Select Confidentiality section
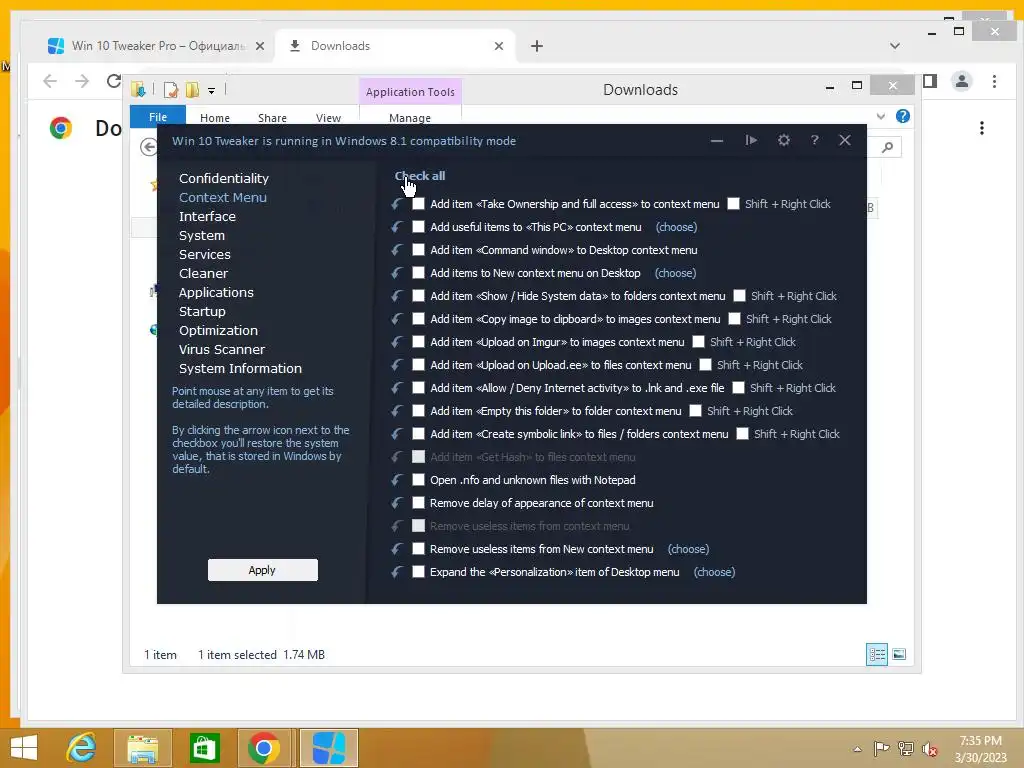1024x768 pixels. [224, 178]
